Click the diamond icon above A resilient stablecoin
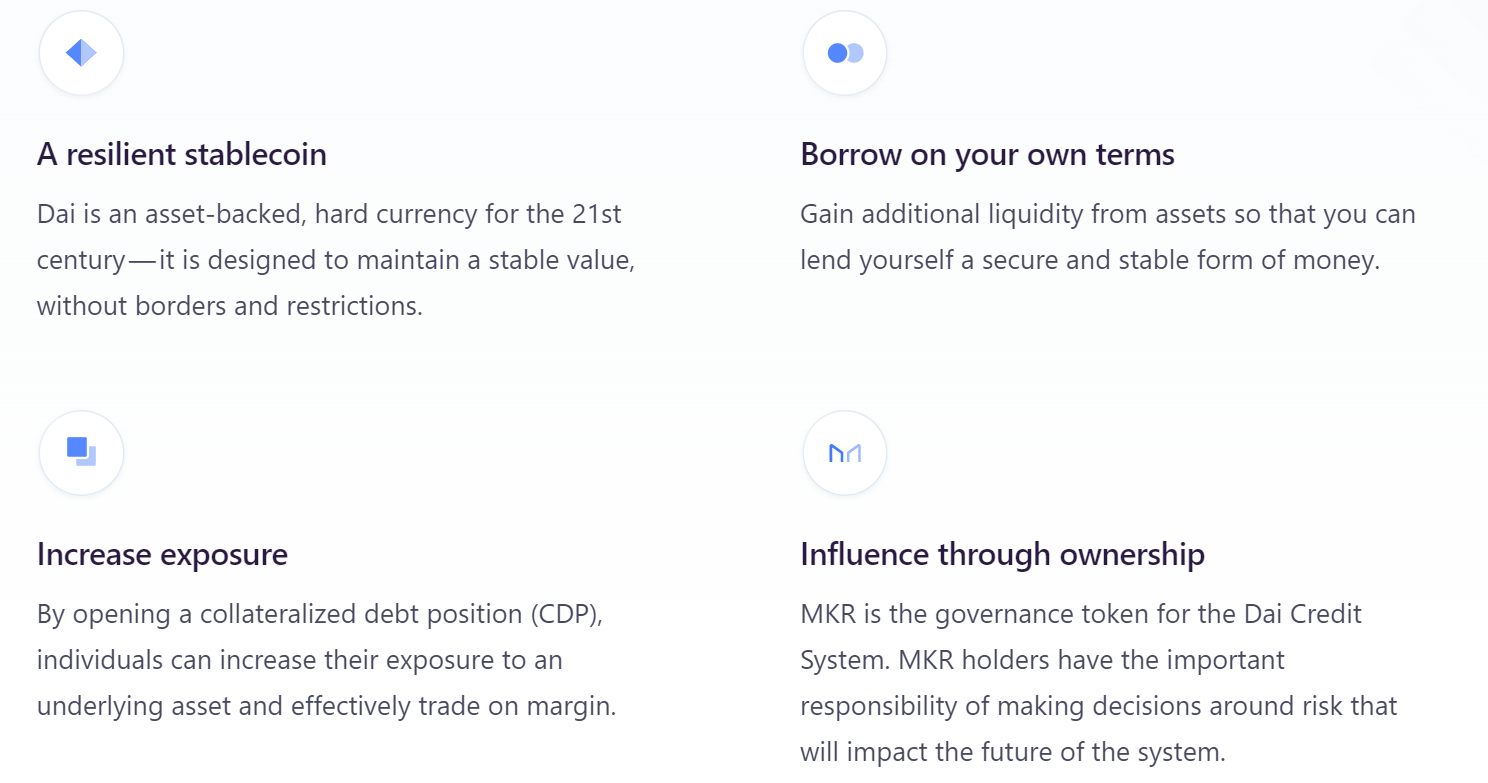 (81, 53)
